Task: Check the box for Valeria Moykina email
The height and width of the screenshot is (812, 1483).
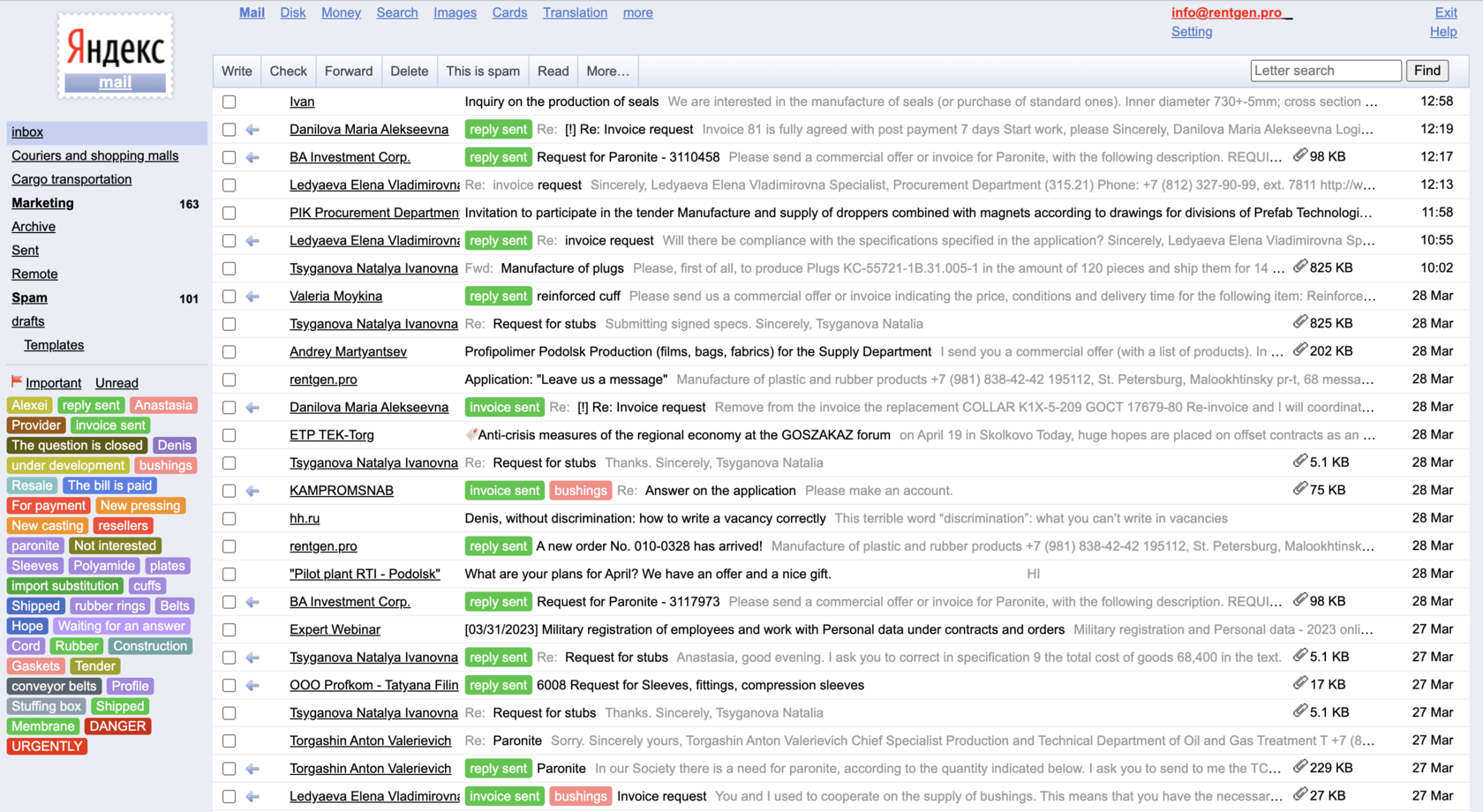Action: 230,297
